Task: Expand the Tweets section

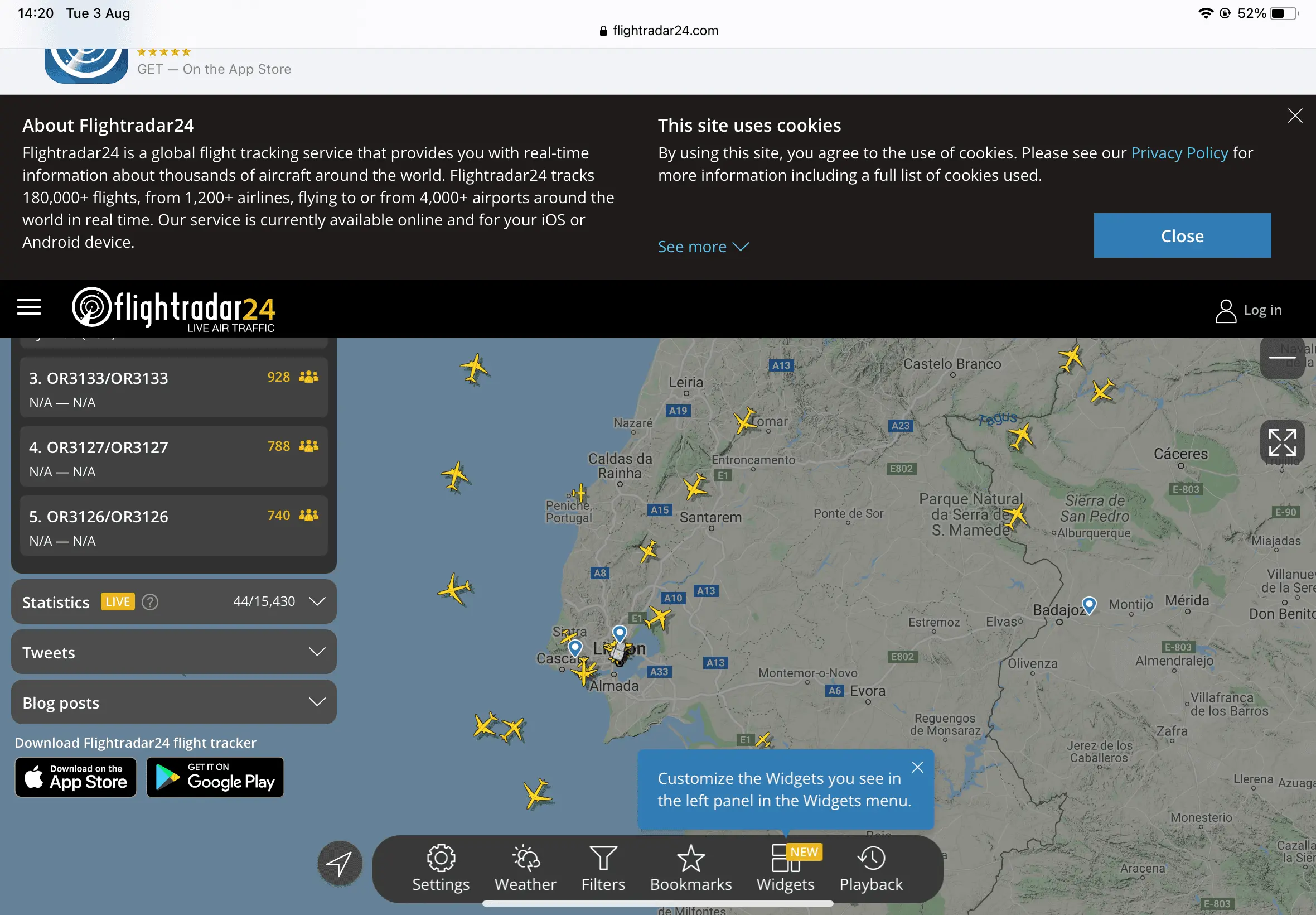Action: pyautogui.click(x=317, y=652)
